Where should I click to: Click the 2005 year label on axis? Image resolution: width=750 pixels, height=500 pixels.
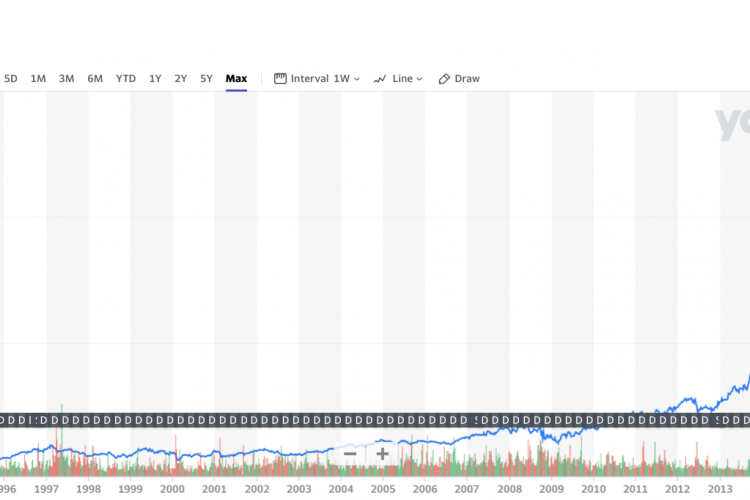pos(382,489)
